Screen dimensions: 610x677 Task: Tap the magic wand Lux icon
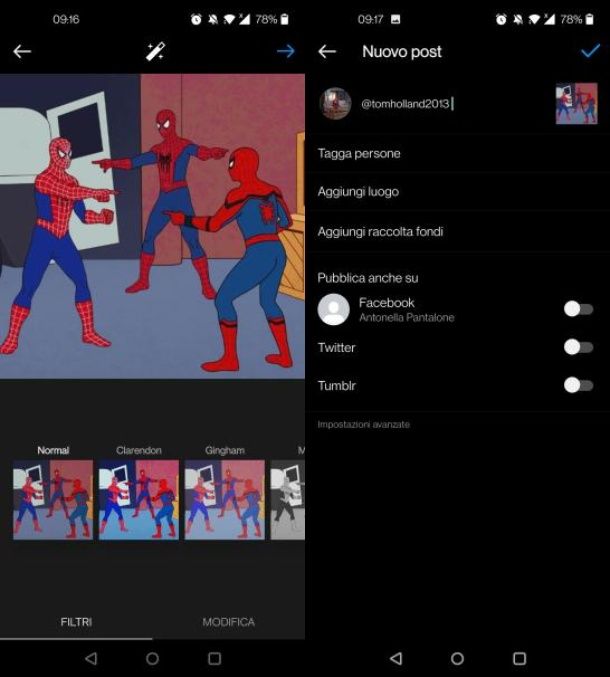coord(155,51)
